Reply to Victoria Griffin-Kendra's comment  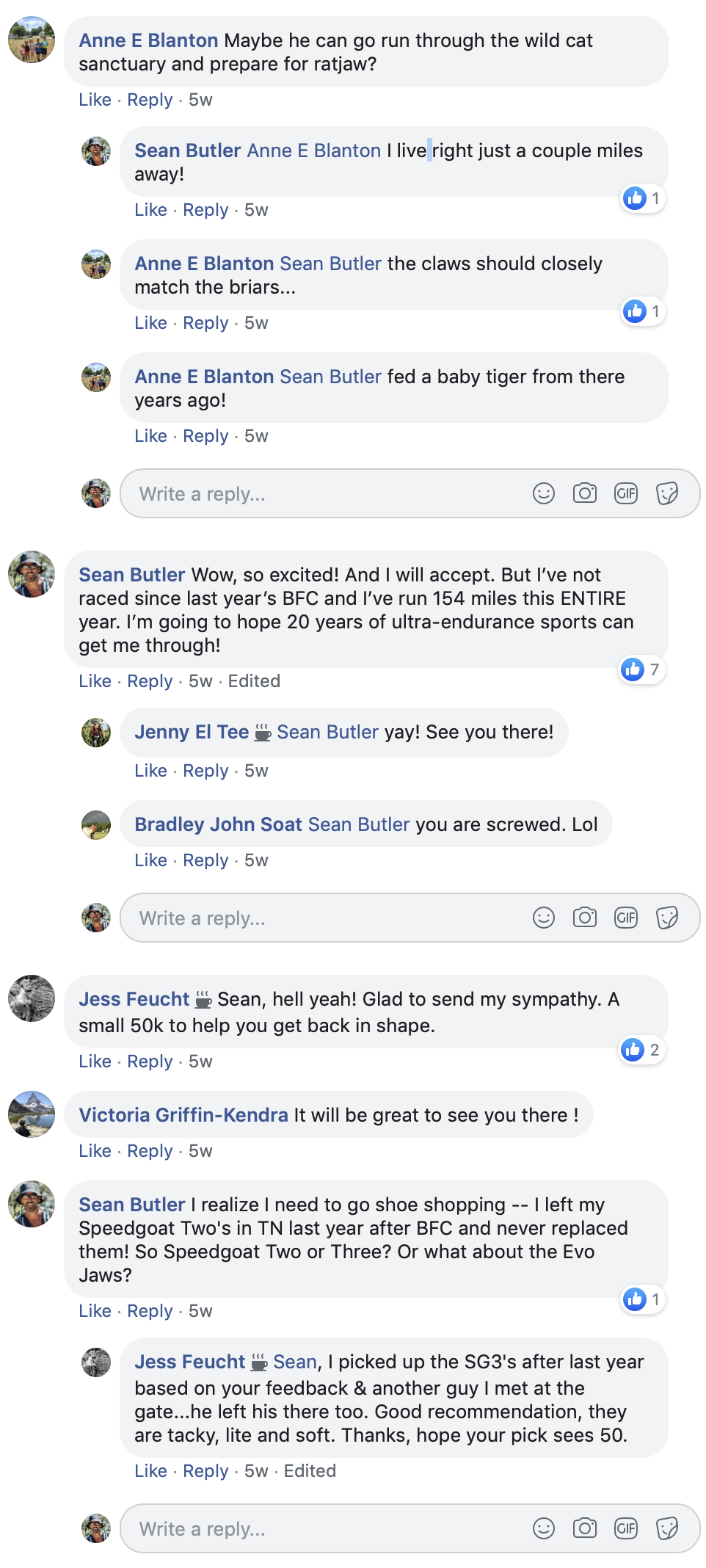(x=150, y=1151)
